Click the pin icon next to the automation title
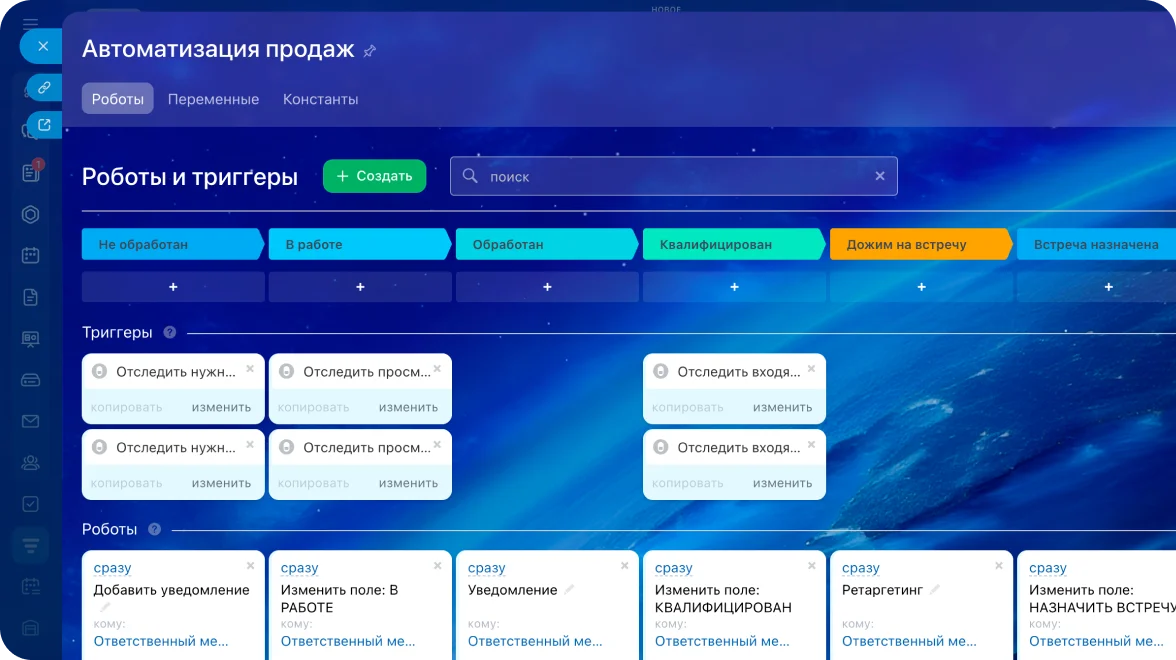The height and width of the screenshot is (660, 1176). (x=369, y=49)
